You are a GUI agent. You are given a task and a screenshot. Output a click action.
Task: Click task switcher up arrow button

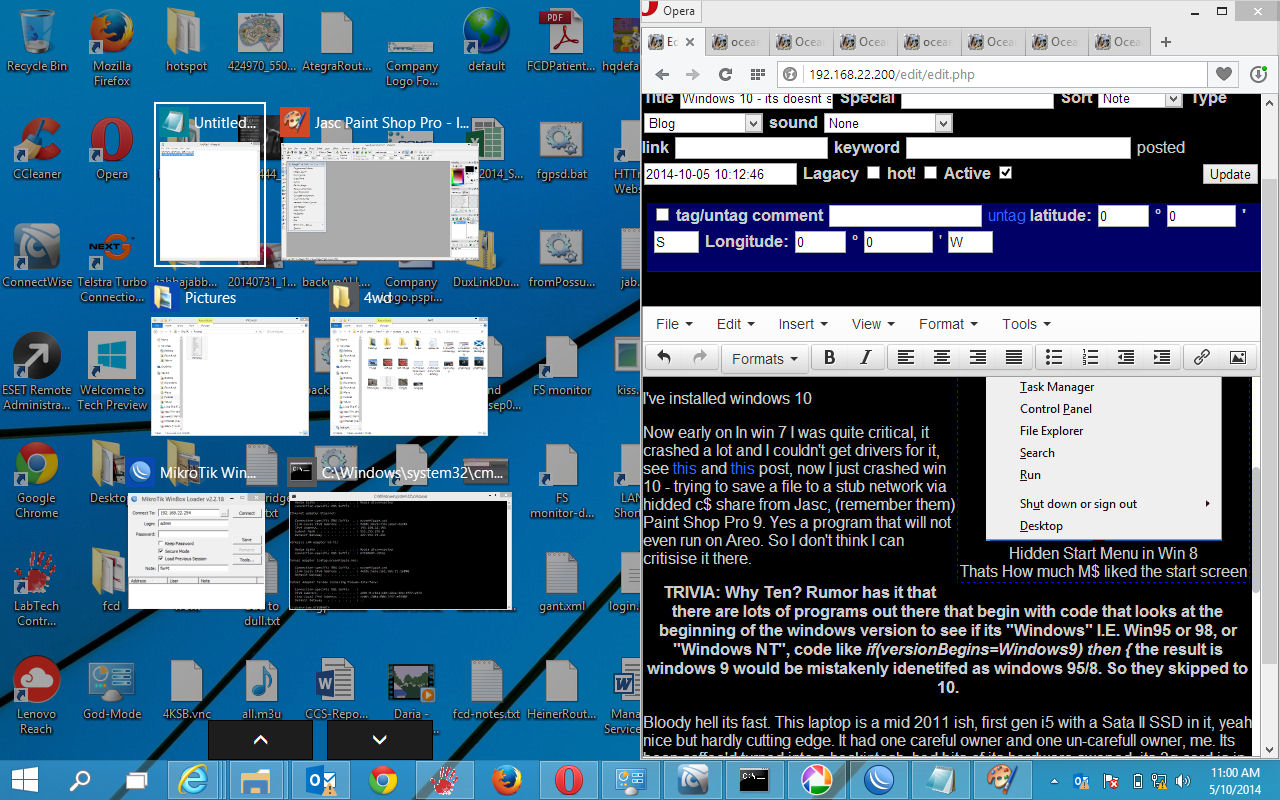pyautogui.click(x=260, y=740)
